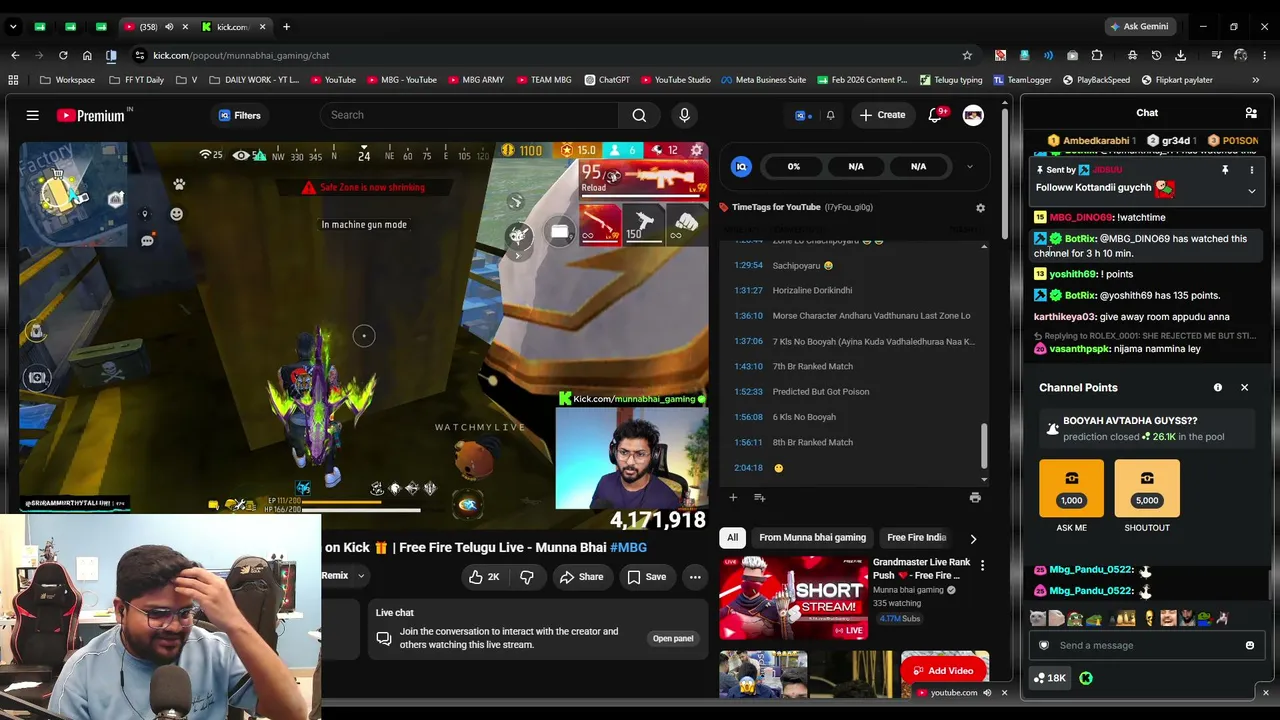Click the Add Video button
Screen dimensions: 1280x720
[x=942, y=670]
